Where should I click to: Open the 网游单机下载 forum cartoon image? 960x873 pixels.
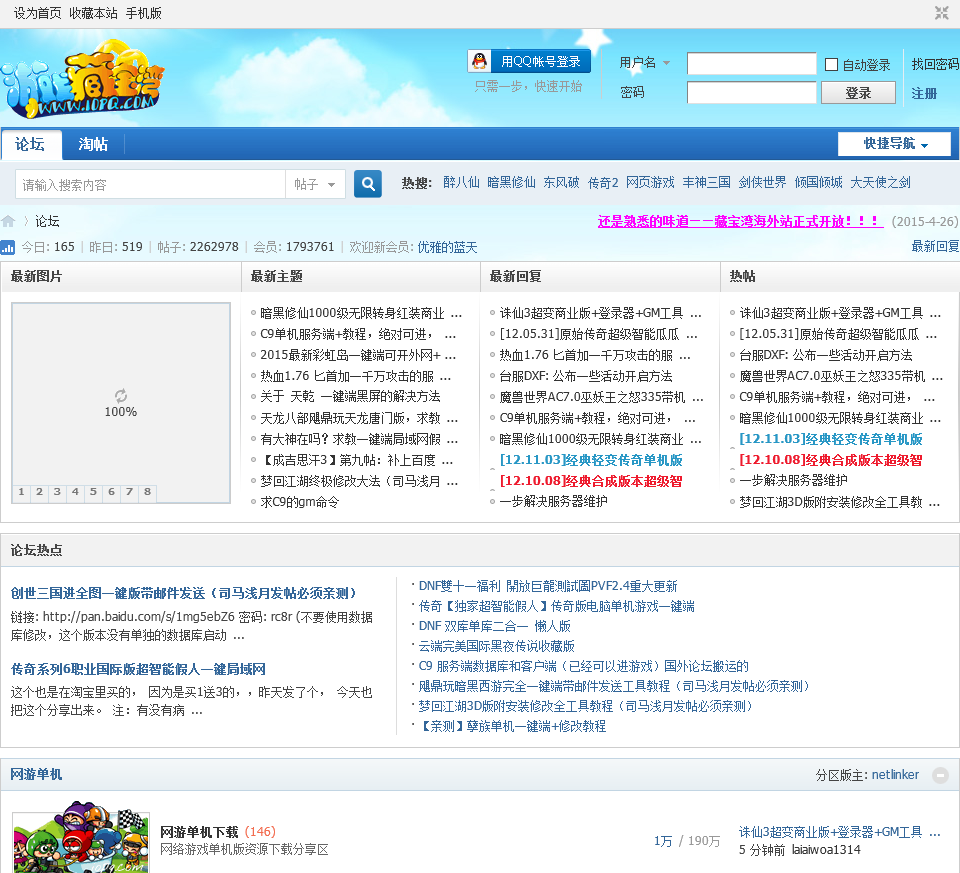point(81,836)
